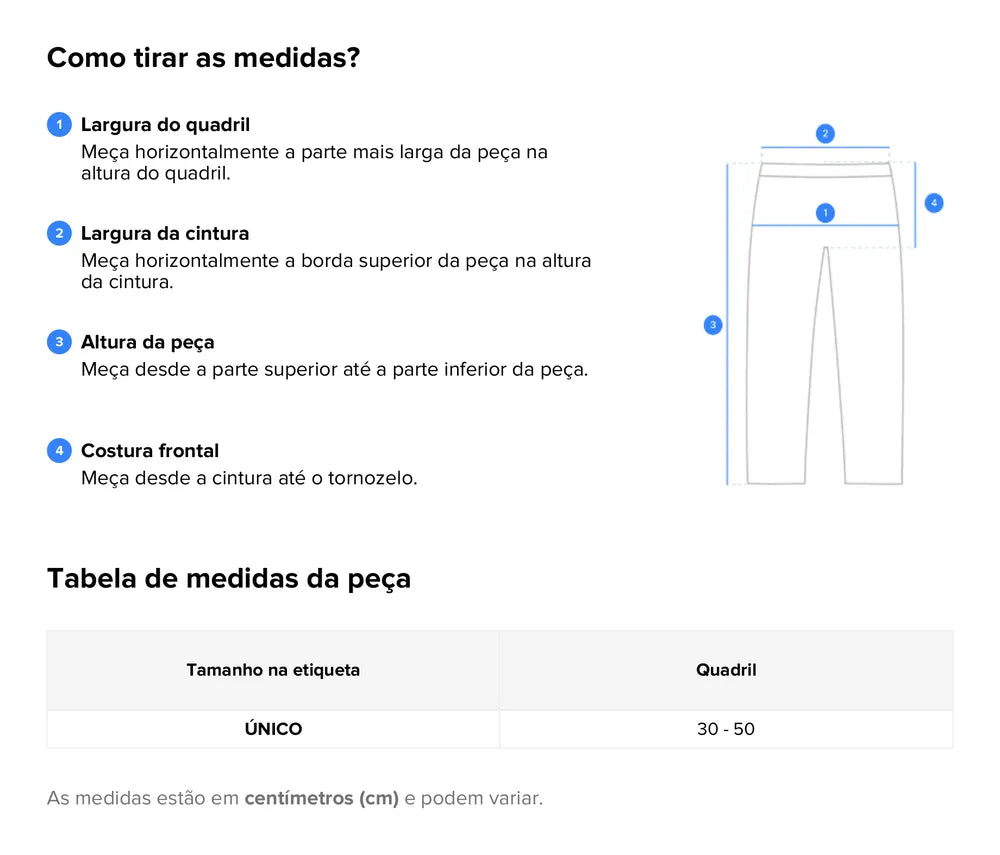Click the blue 2 badge beside Largura da cintura
This screenshot has width=1000, height=855.
pos(59,233)
